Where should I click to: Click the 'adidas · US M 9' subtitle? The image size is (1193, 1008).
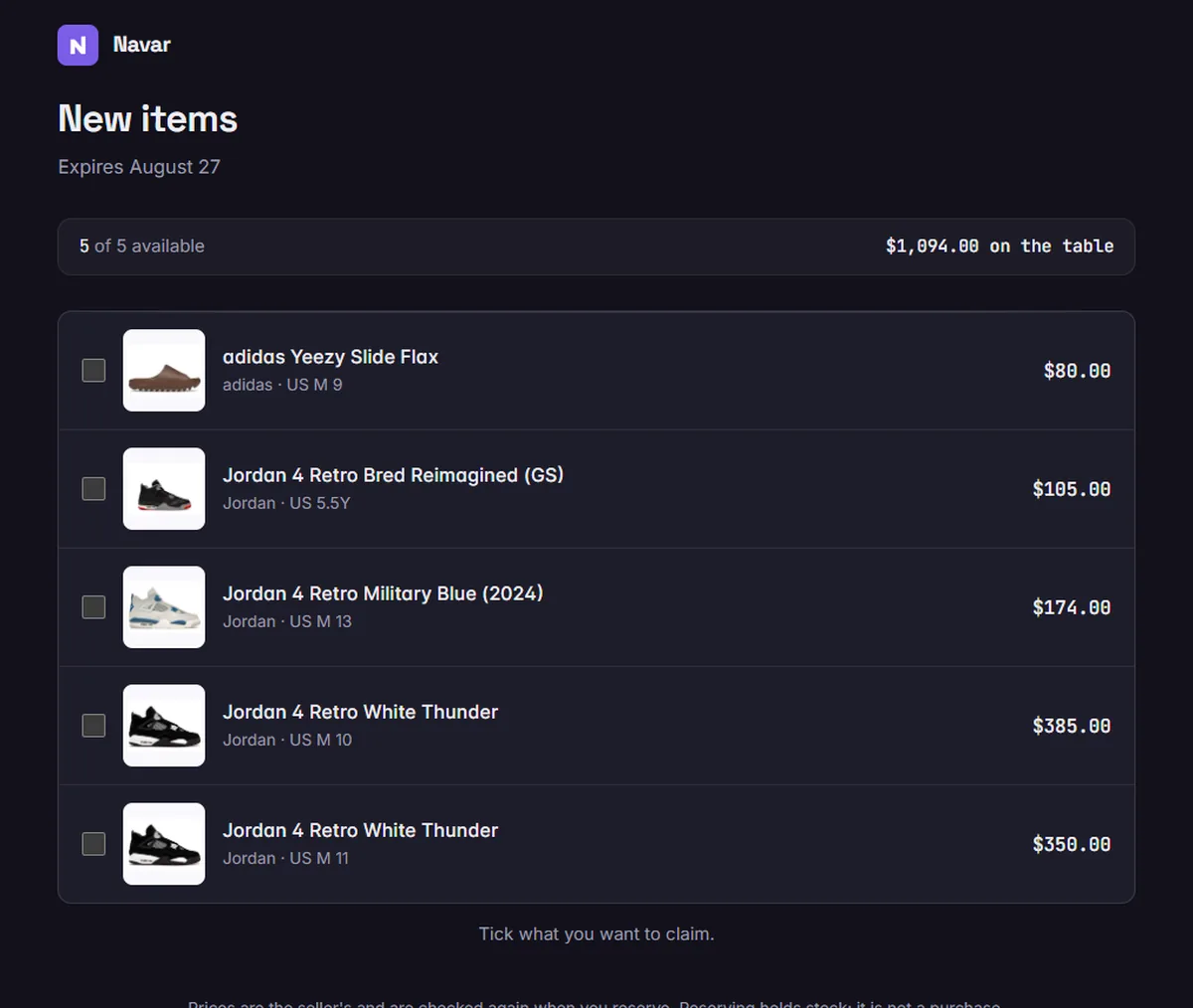282,385
